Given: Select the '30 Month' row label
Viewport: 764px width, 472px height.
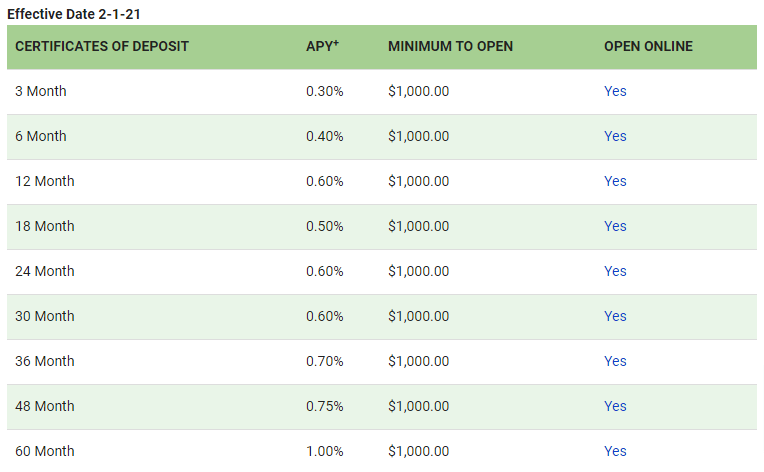Looking at the screenshot, I should coord(44,316).
